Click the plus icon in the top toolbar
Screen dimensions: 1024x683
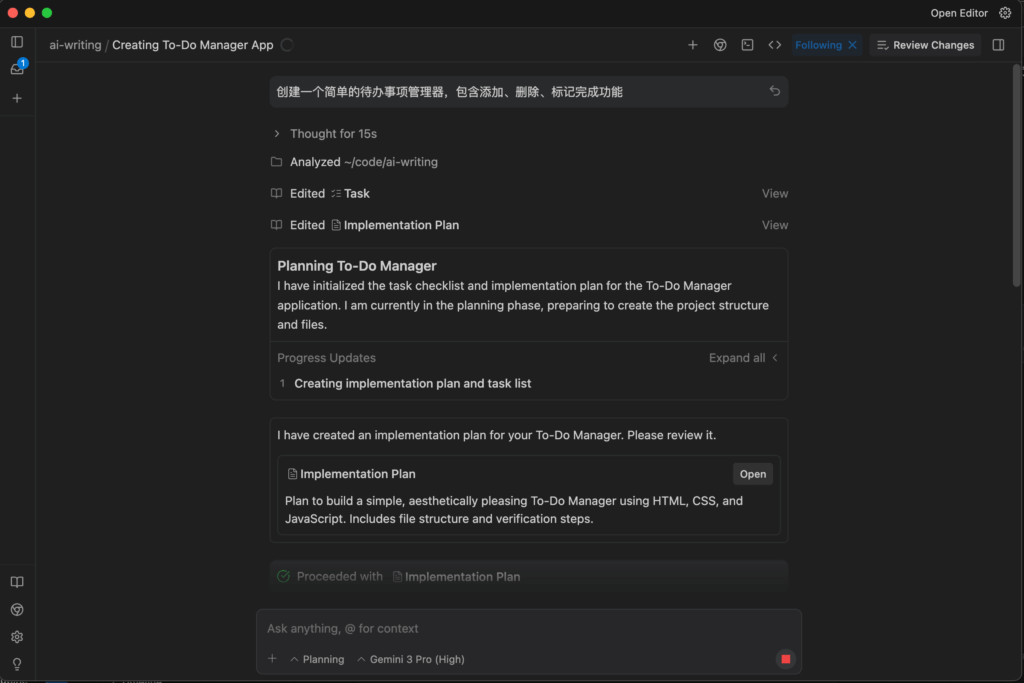693,45
